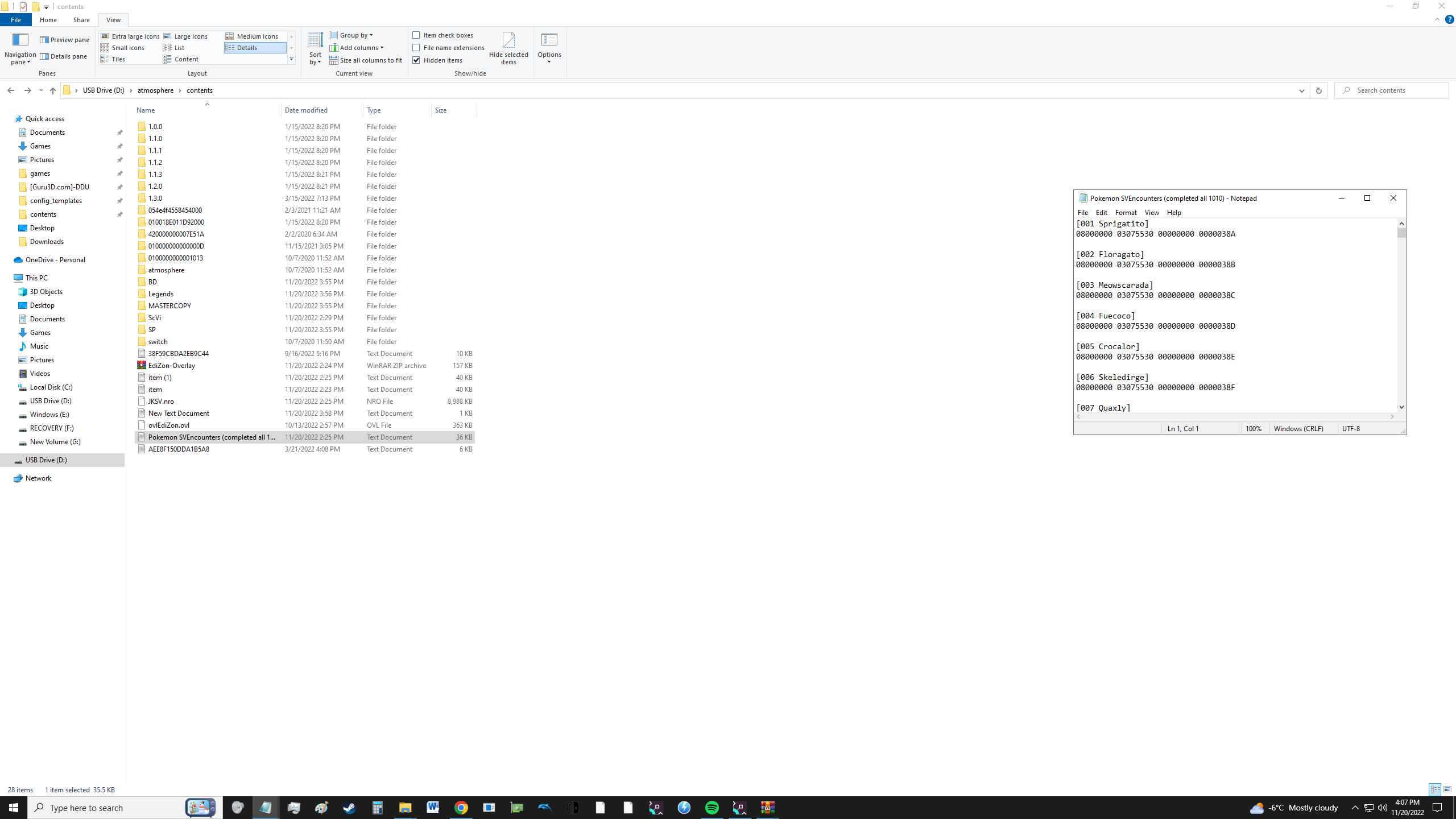Switch layout to Tiles view
Image resolution: width=1456 pixels, height=819 pixels.
[113, 59]
